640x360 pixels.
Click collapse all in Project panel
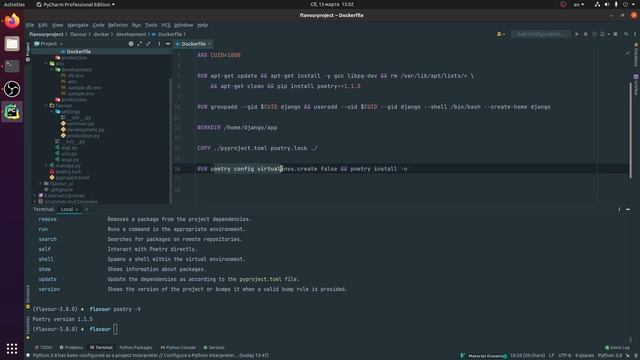pos(148,44)
